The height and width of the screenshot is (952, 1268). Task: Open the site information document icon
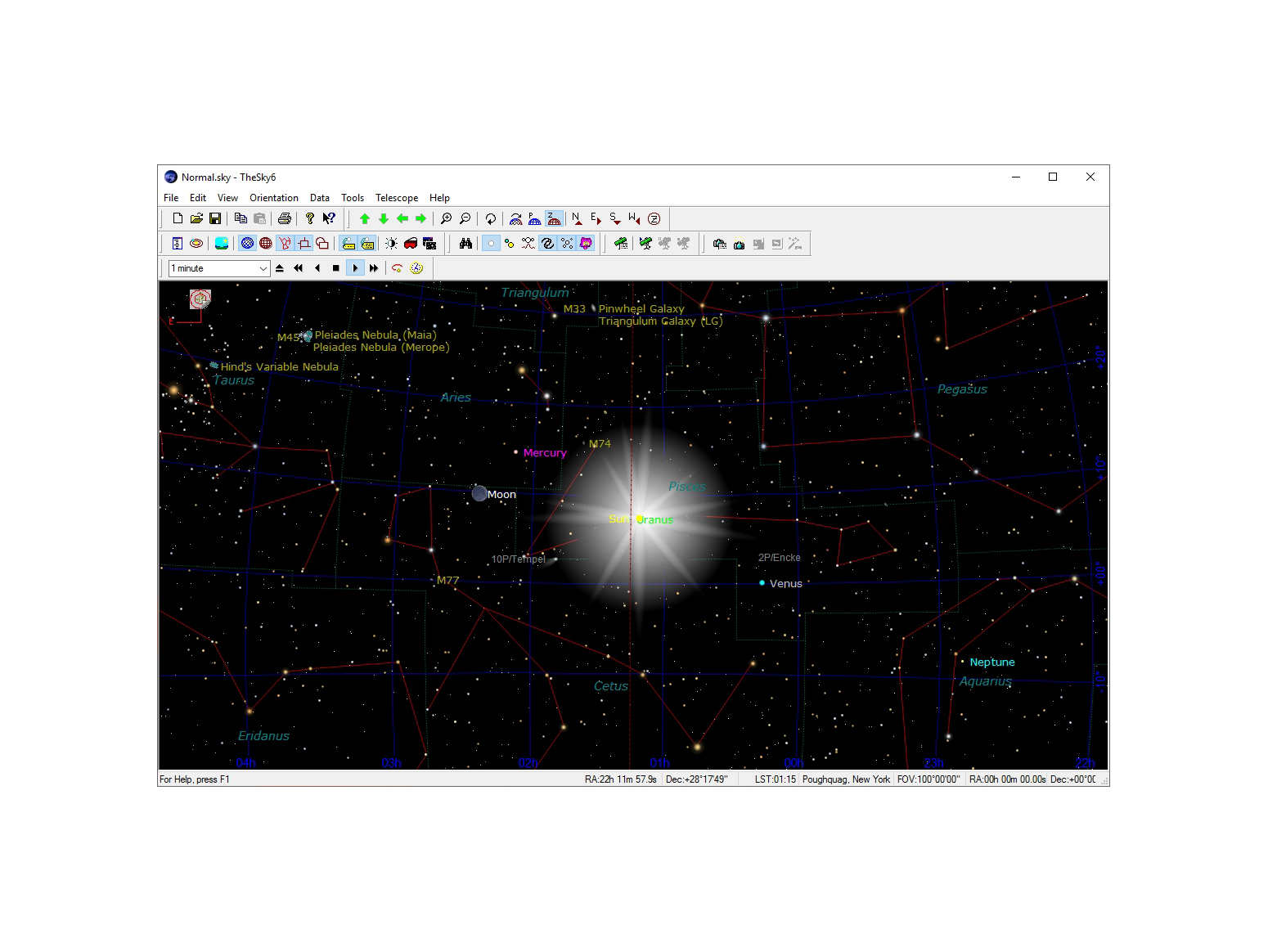tap(178, 244)
